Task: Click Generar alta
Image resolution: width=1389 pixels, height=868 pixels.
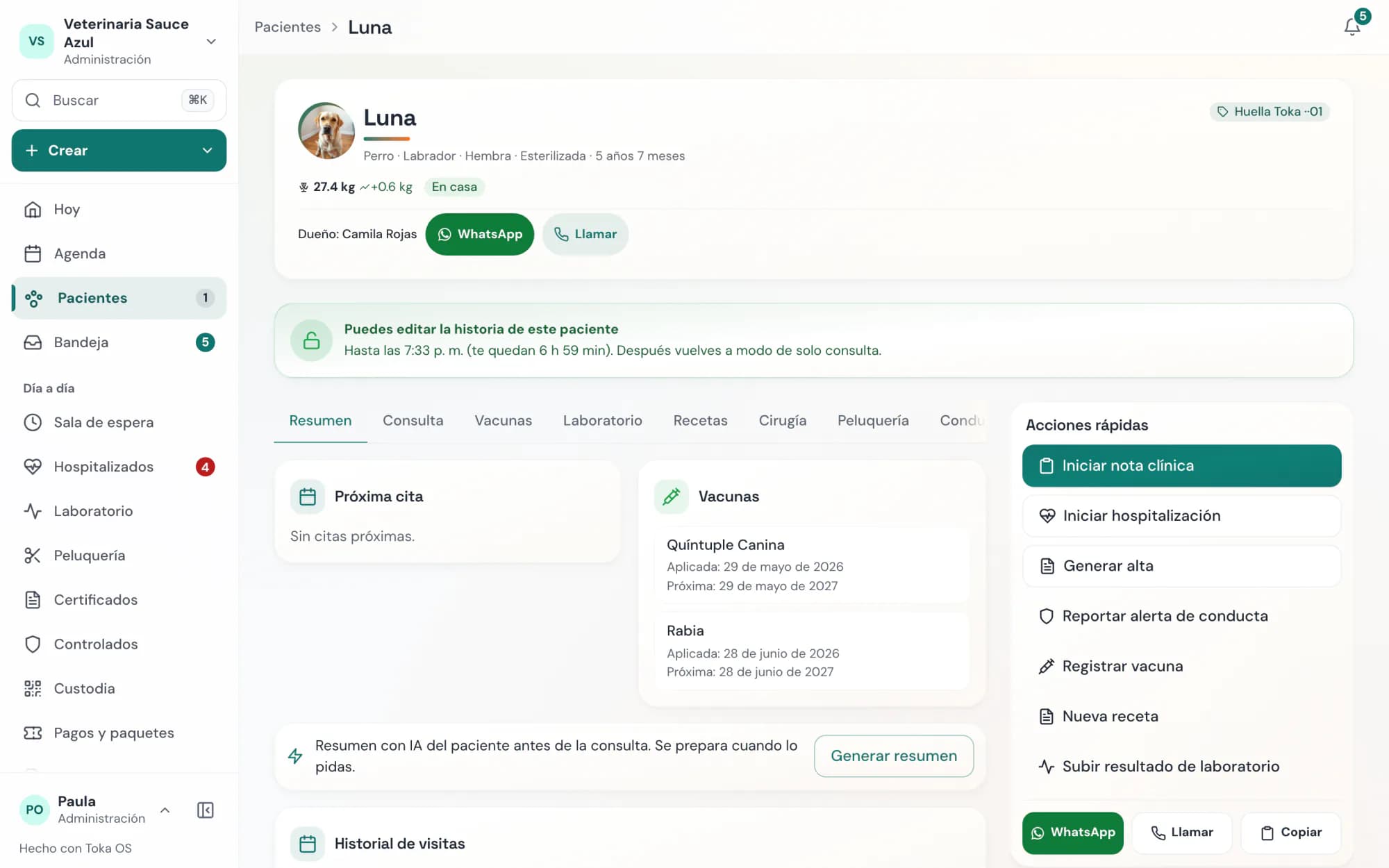Action: [1181, 566]
